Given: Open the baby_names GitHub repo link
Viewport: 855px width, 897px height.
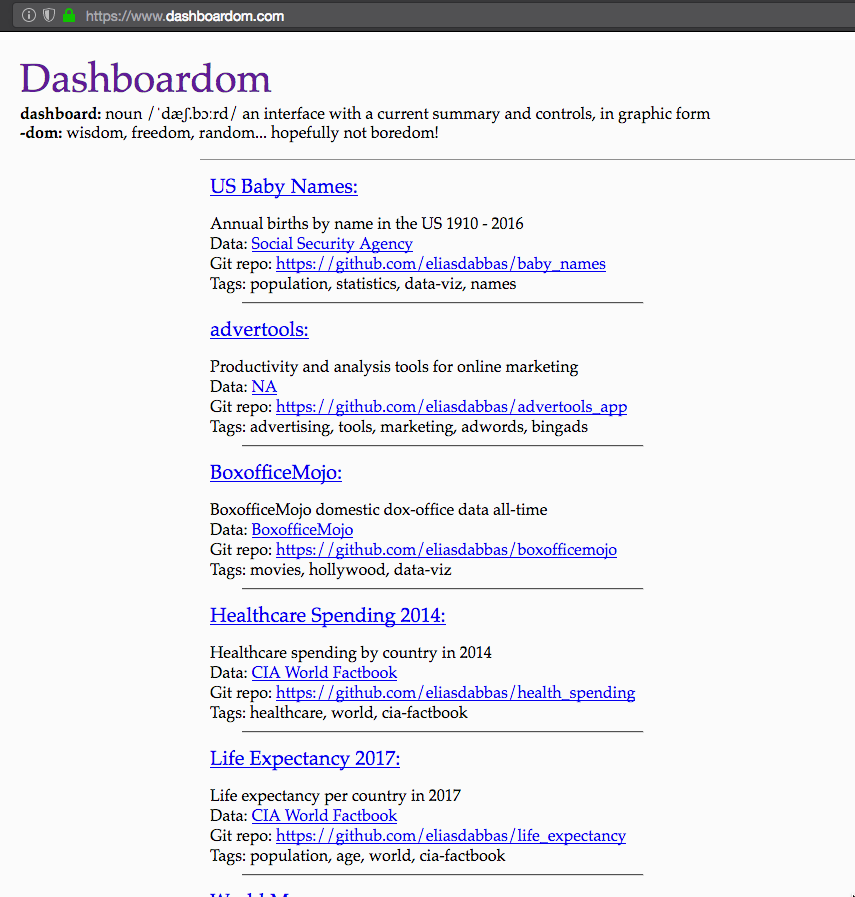Looking at the screenshot, I should (440, 264).
